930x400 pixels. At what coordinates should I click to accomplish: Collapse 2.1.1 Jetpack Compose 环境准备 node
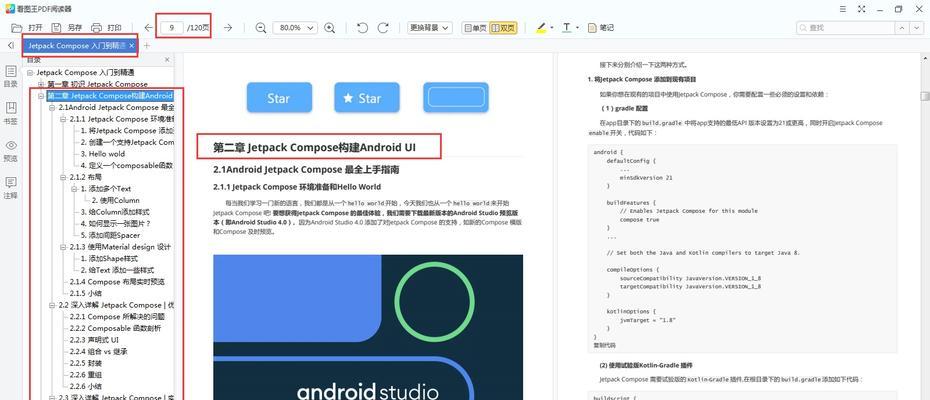pos(63,119)
